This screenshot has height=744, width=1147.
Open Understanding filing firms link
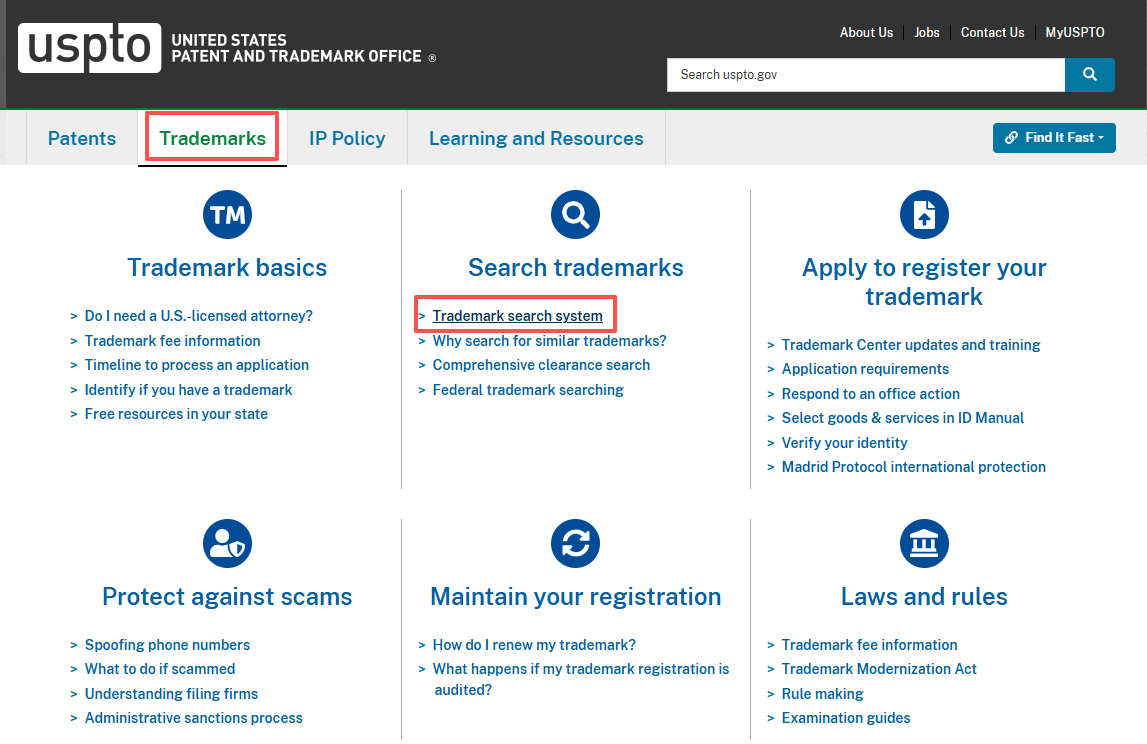(171, 694)
